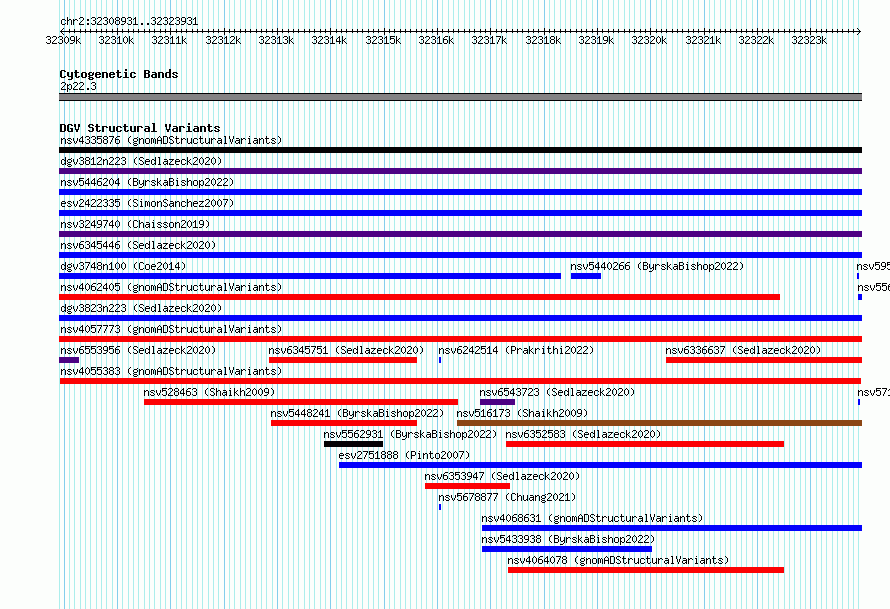Screen dimensions: 890x609
Task: Click the blue dgv3748n100 variant bar
Action: click(310, 276)
